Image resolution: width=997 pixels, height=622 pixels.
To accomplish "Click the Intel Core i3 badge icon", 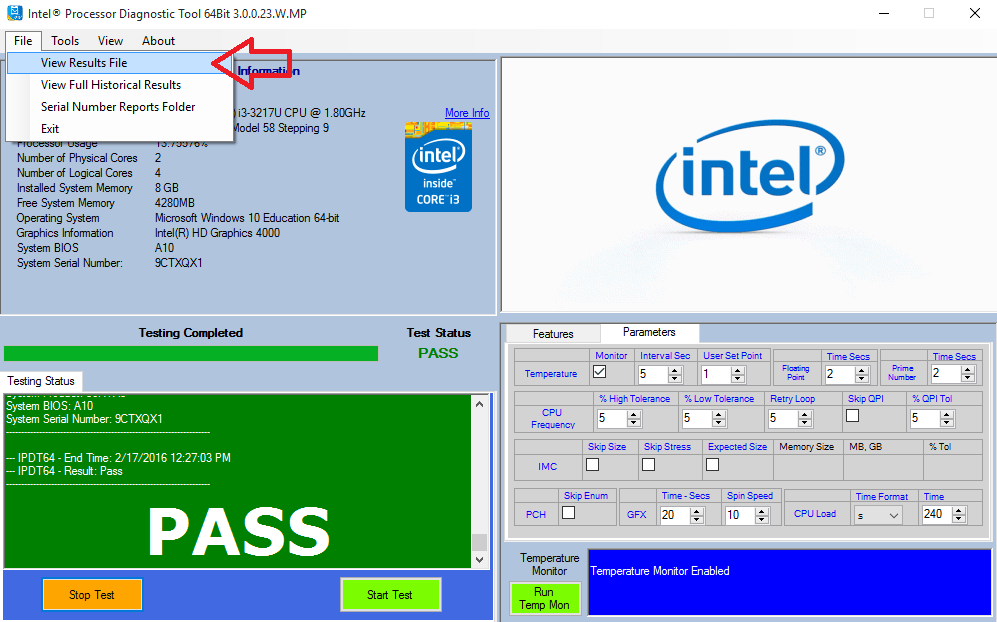I will (x=438, y=167).
